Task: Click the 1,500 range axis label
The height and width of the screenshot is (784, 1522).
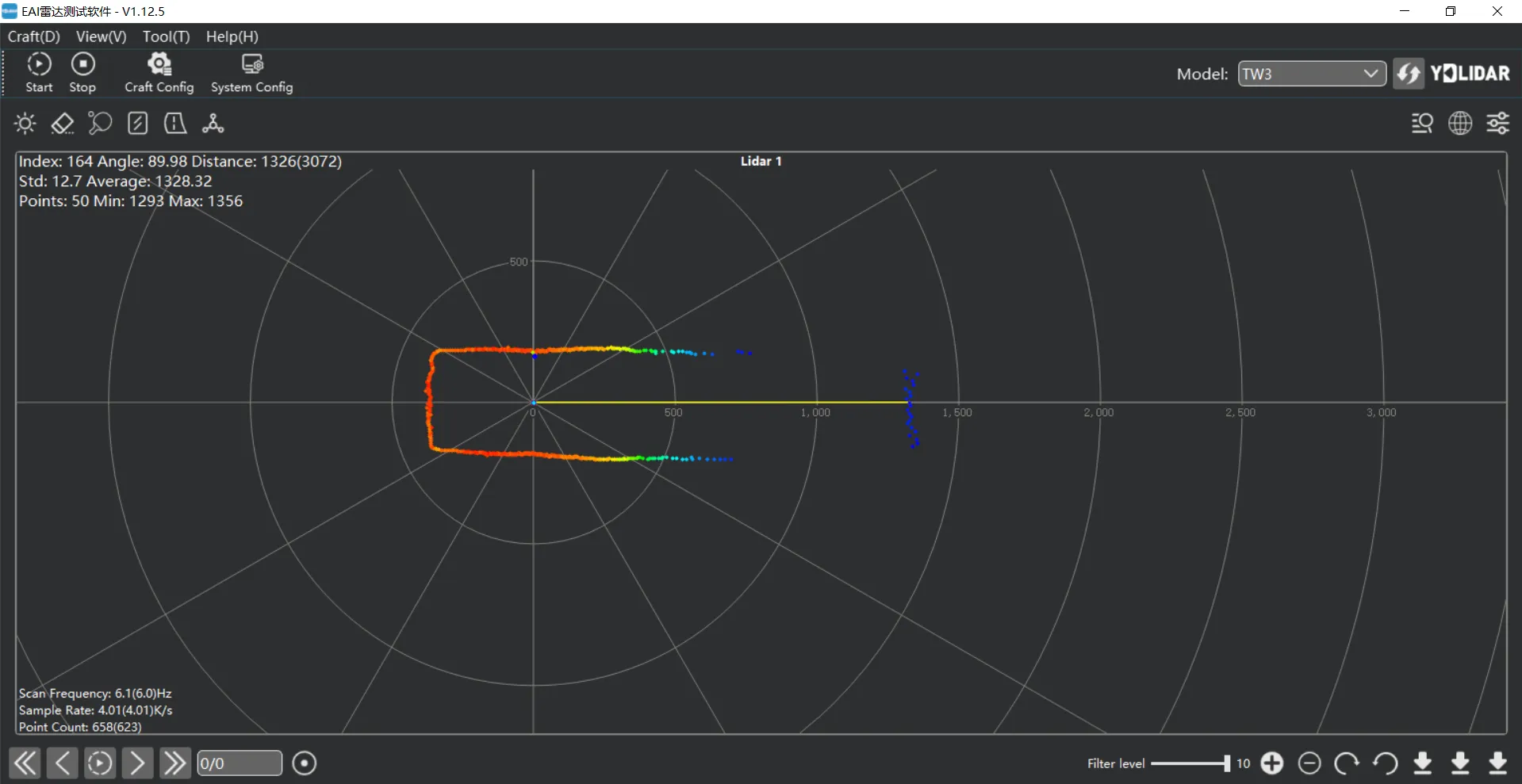Action: point(957,412)
